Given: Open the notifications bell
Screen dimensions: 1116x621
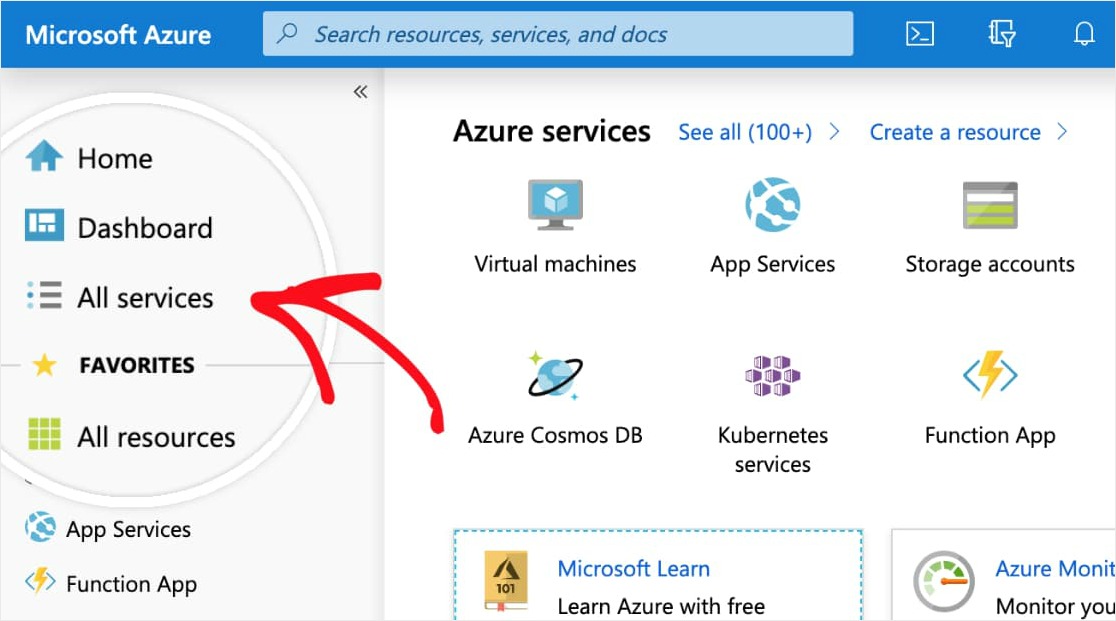Looking at the screenshot, I should click(1084, 33).
